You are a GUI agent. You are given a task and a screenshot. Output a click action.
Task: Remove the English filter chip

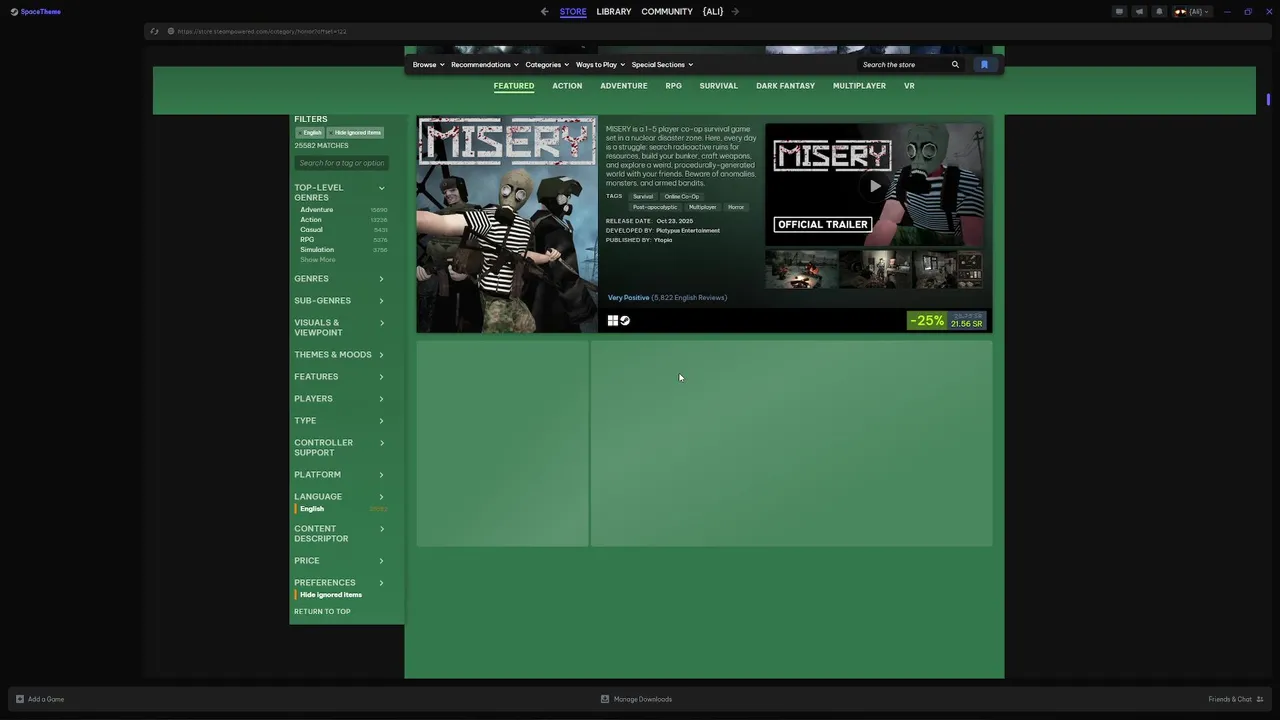[309, 132]
